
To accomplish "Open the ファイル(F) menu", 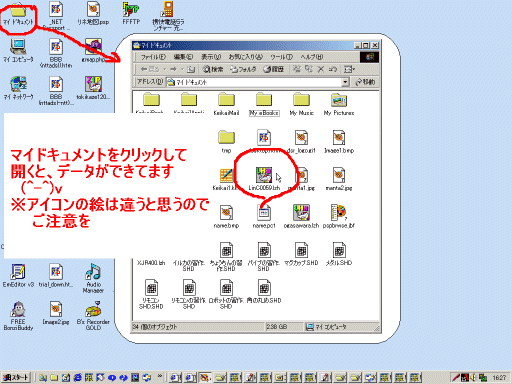I will [153, 57].
